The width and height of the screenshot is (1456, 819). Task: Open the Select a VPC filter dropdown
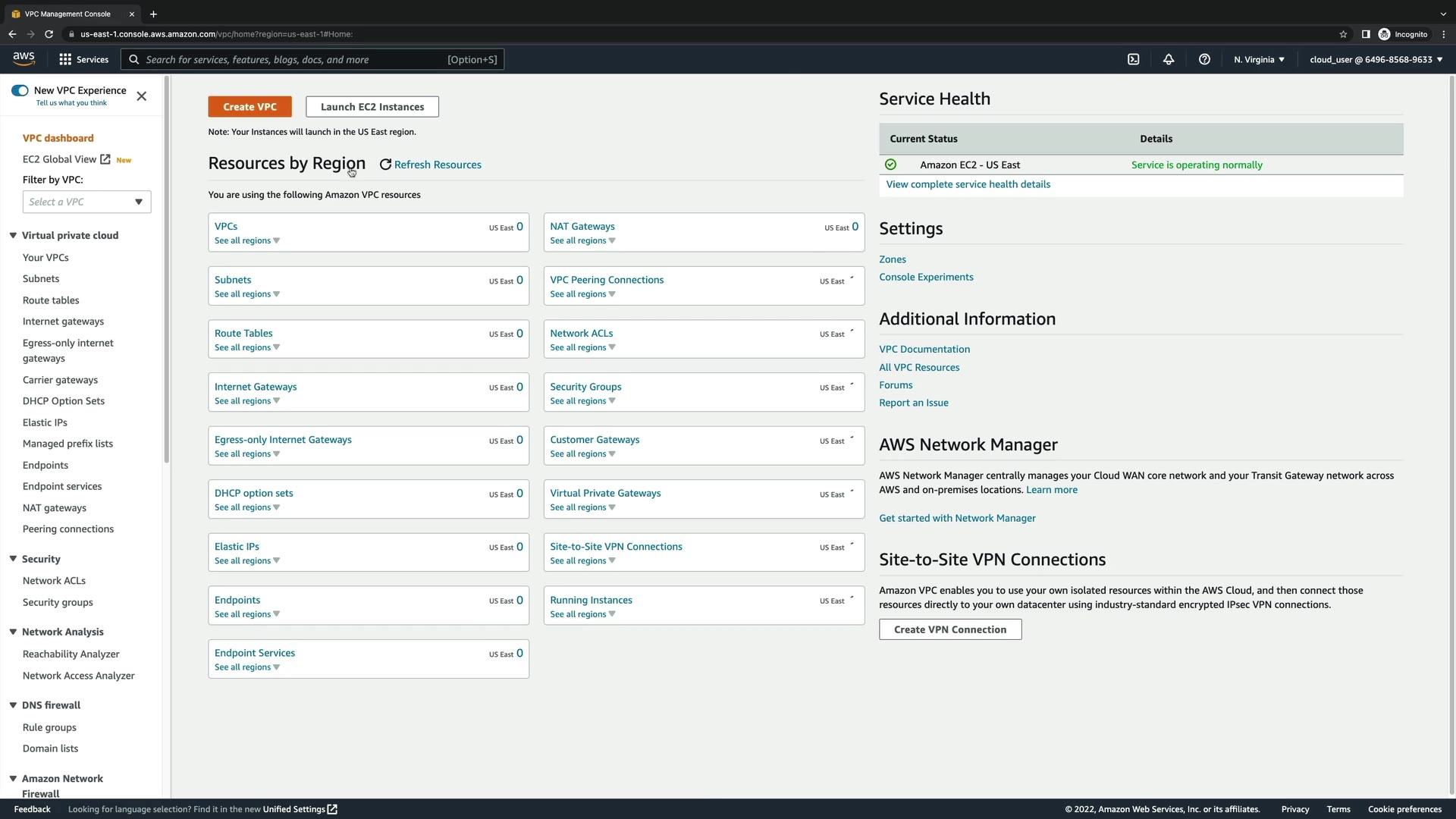[86, 202]
